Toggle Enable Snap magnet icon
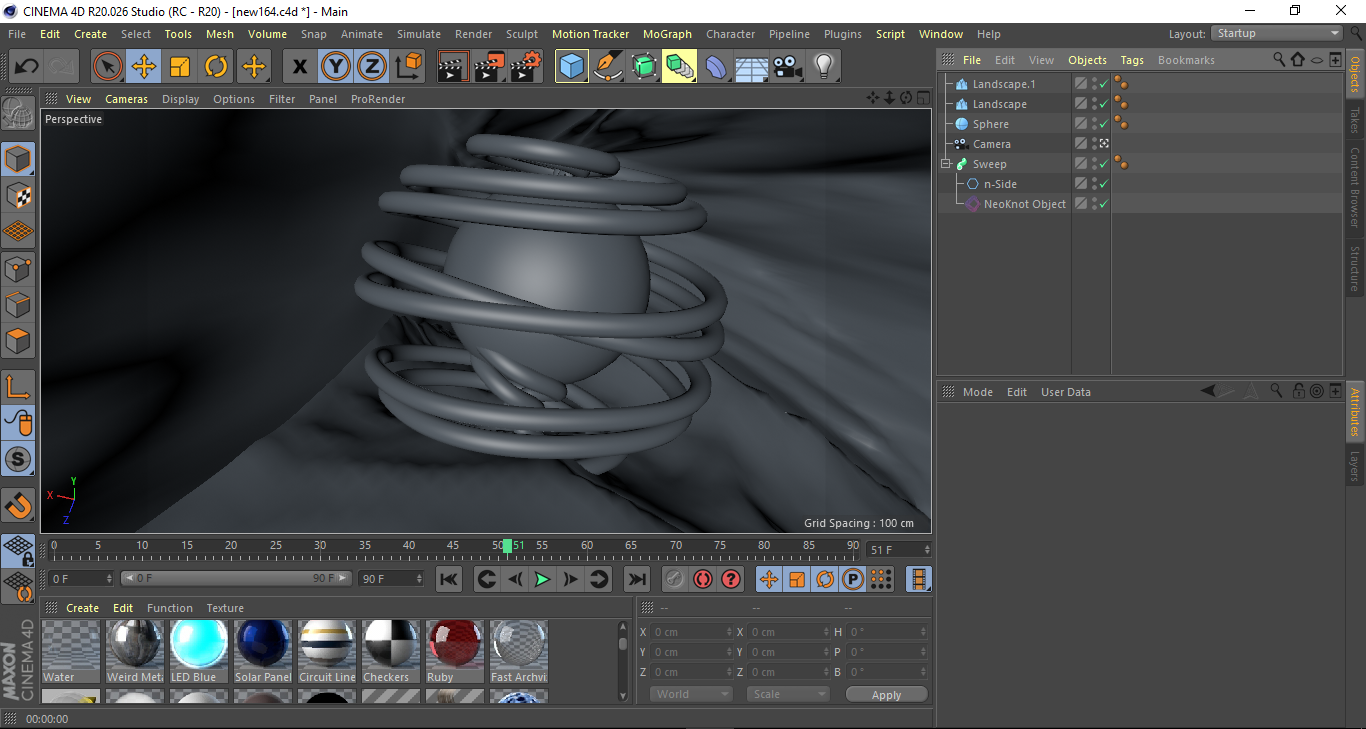 point(18,505)
